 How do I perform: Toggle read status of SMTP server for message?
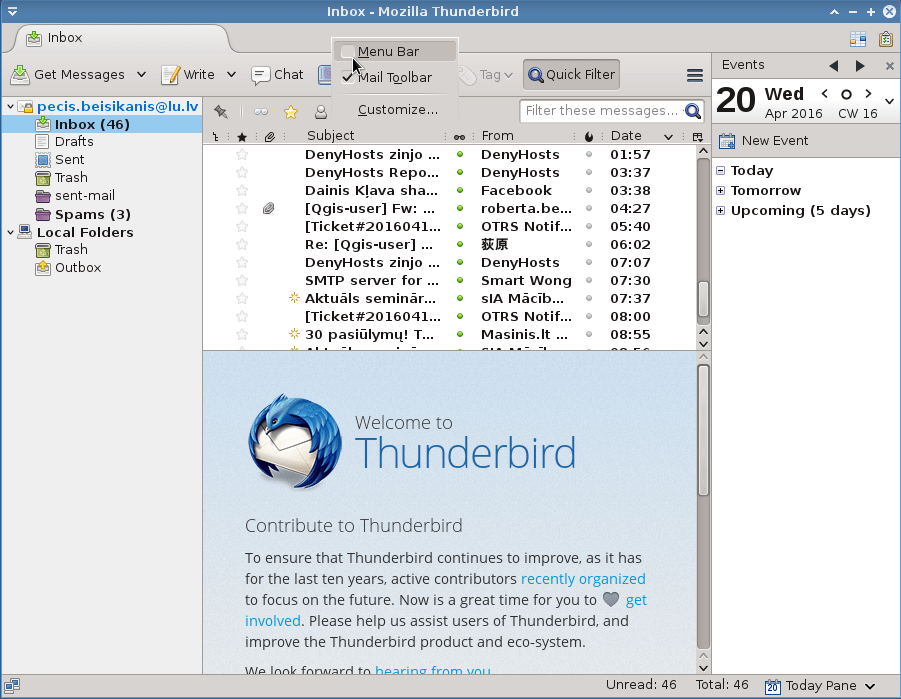(x=460, y=281)
